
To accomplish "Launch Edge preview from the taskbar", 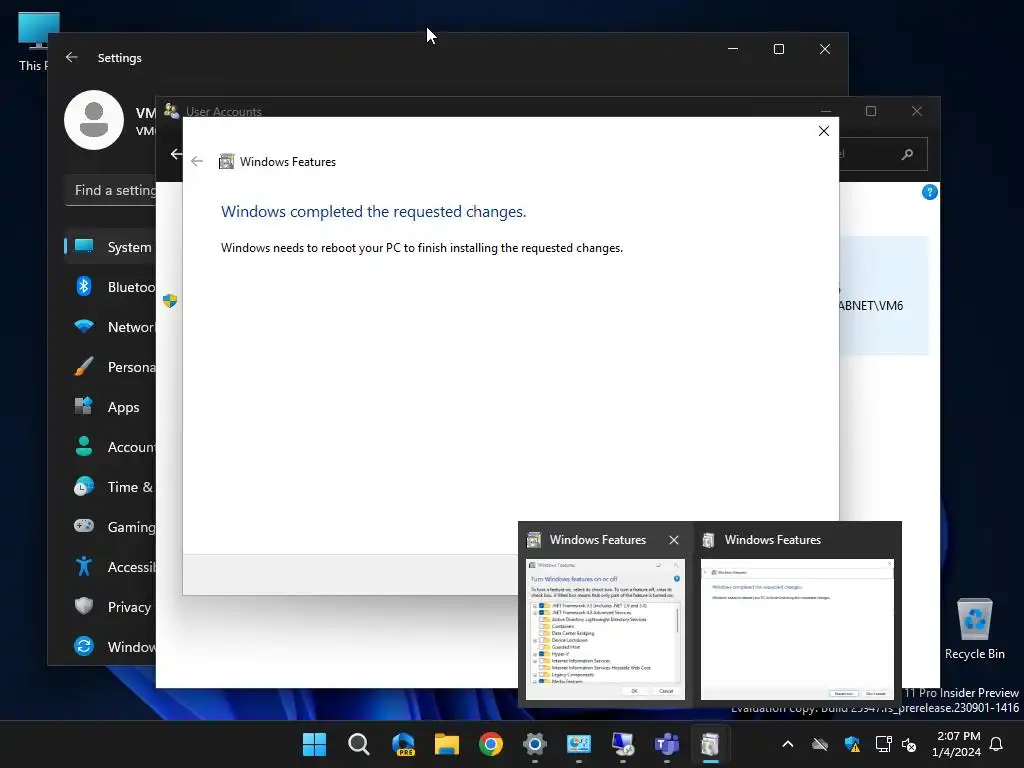I will [x=403, y=744].
